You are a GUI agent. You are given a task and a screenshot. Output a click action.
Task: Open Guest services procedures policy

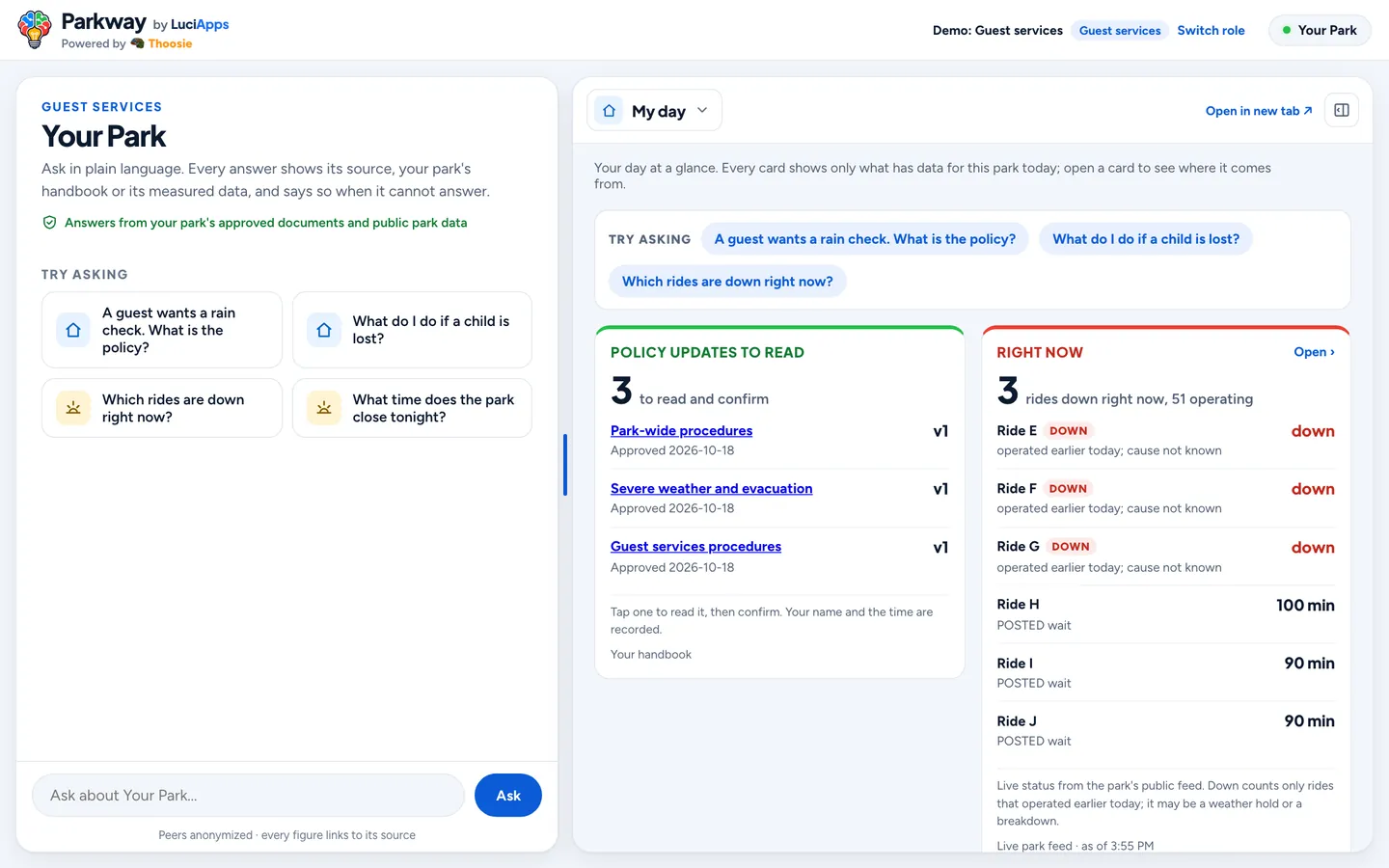695,546
